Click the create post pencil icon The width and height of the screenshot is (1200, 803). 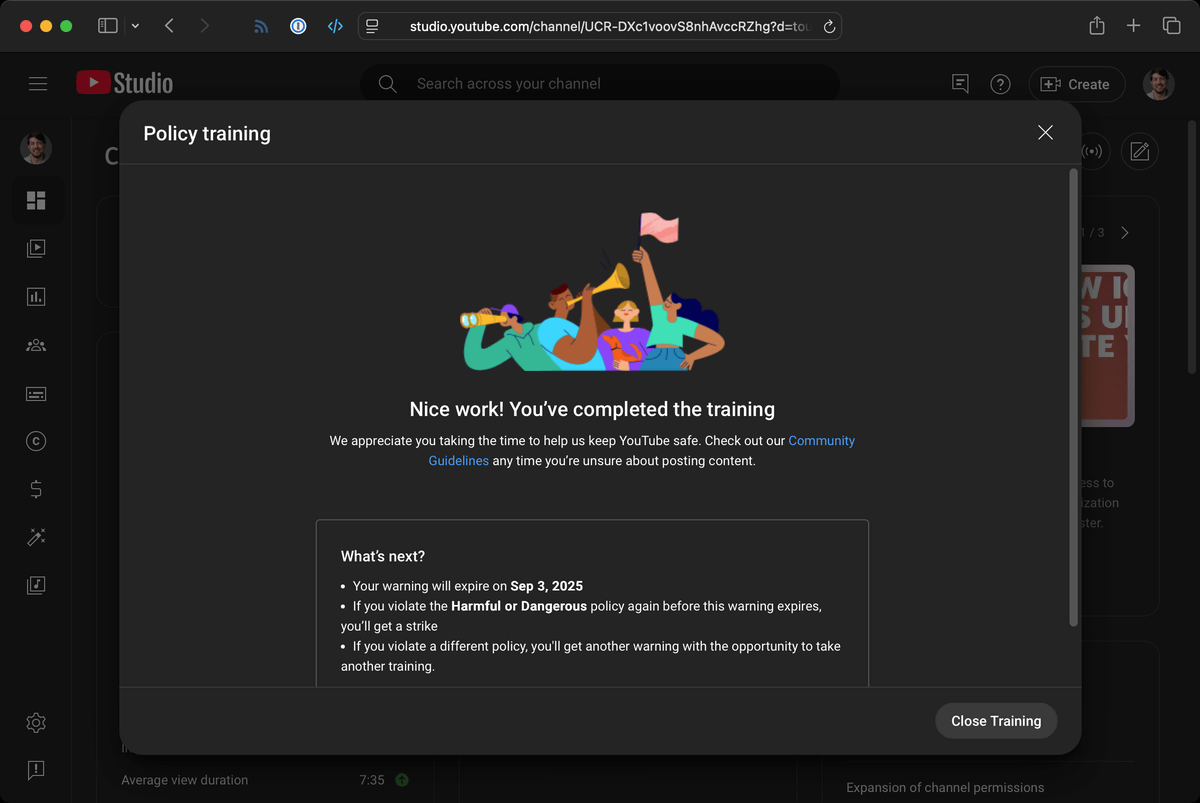(1140, 152)
